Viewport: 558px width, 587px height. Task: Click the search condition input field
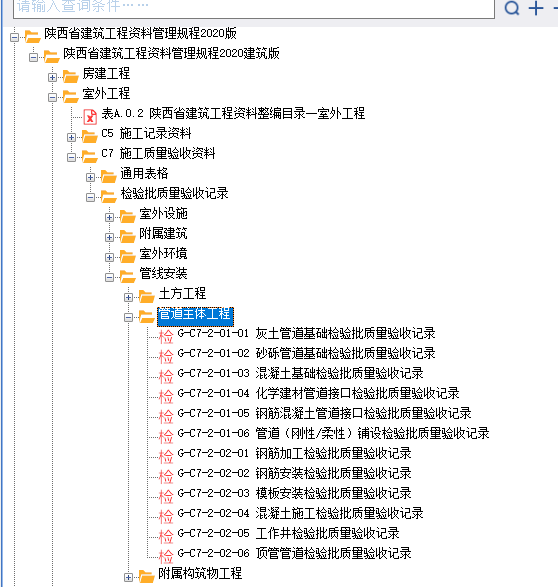point(254,7)
